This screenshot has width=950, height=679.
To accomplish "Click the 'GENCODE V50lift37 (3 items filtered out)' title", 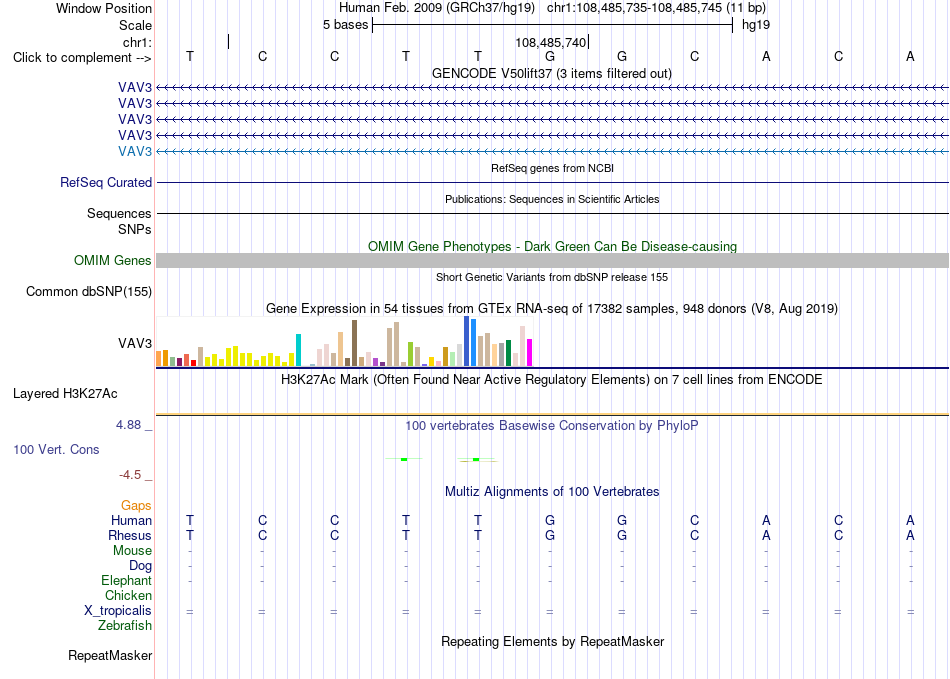I will coord(552,74).
